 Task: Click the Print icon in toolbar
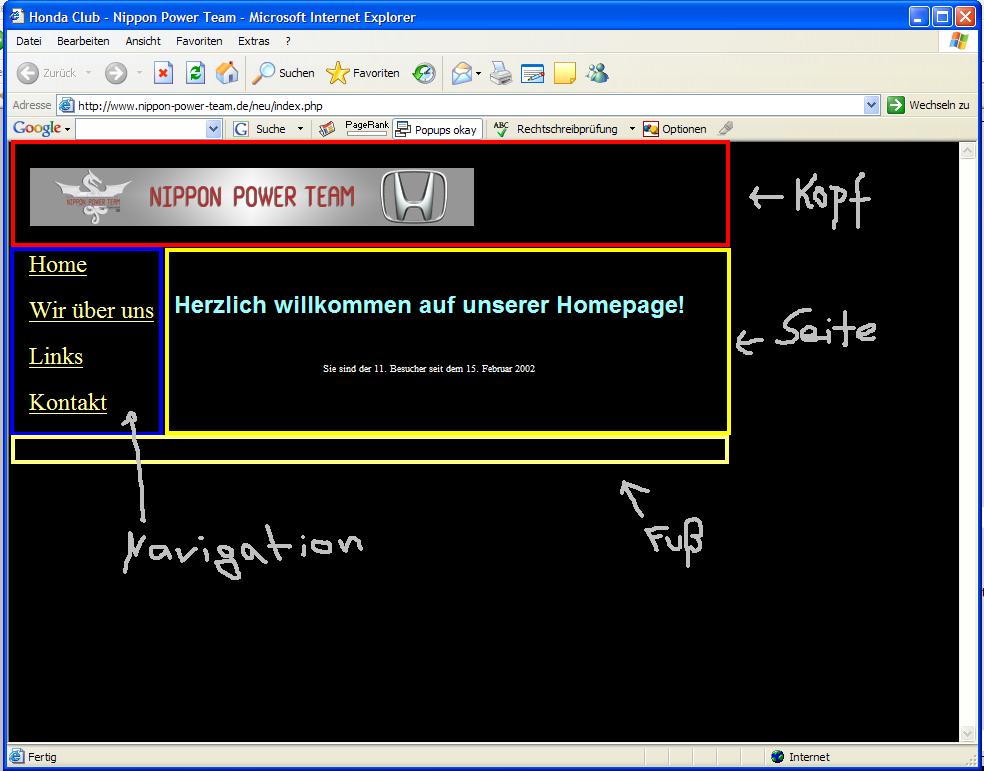click(x=501, y=73)
